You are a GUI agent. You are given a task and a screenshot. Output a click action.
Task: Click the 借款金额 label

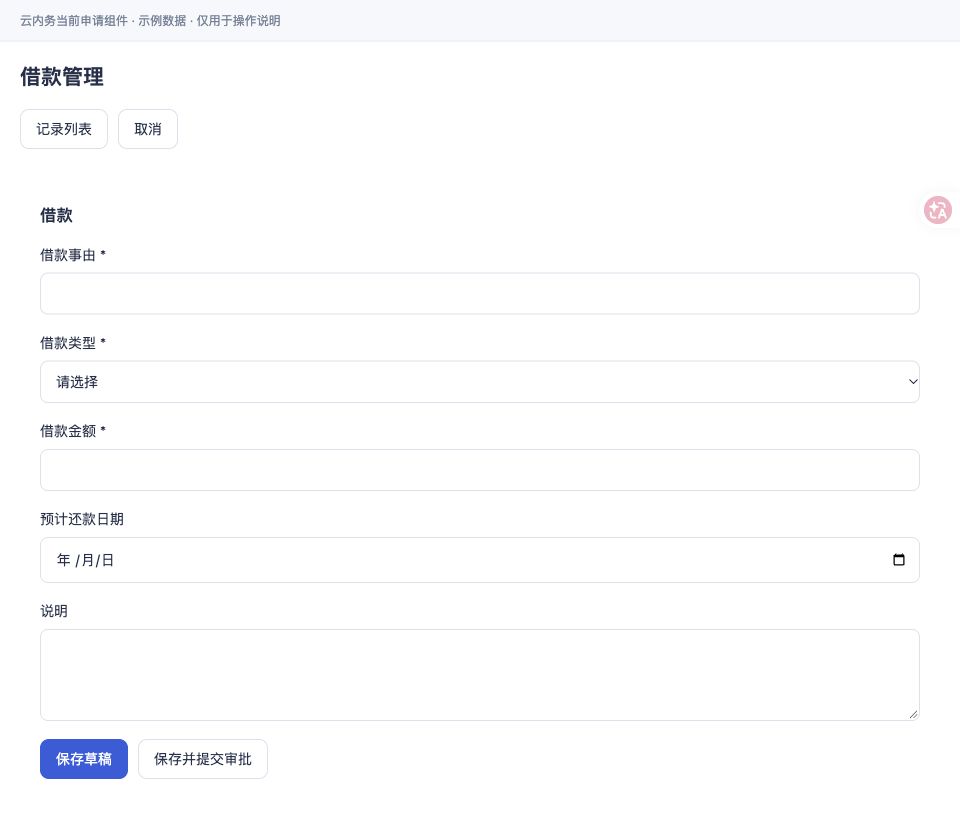click(73, 431)
